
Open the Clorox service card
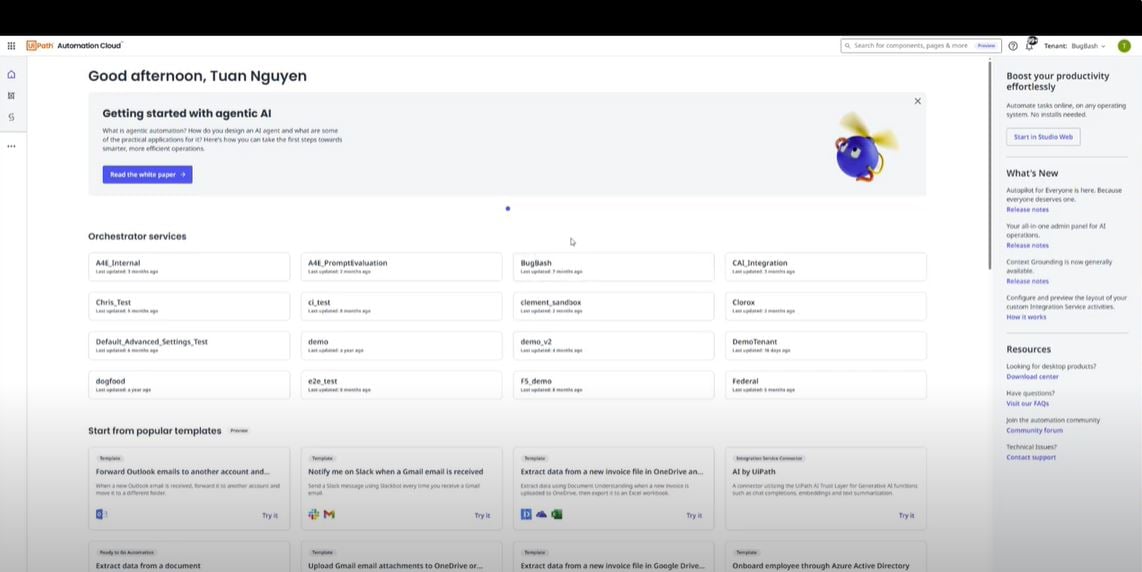click(x=826, y=306)
